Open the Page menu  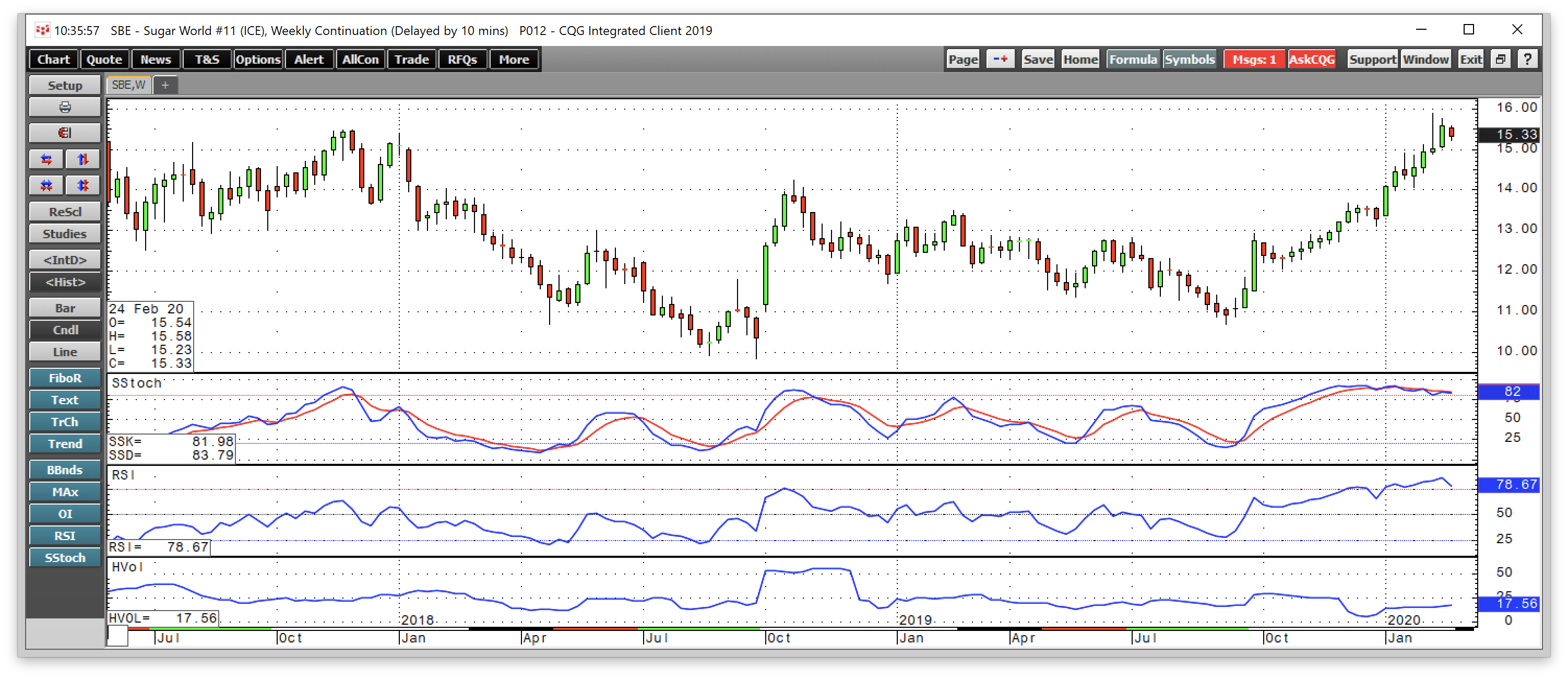point(963,60)
